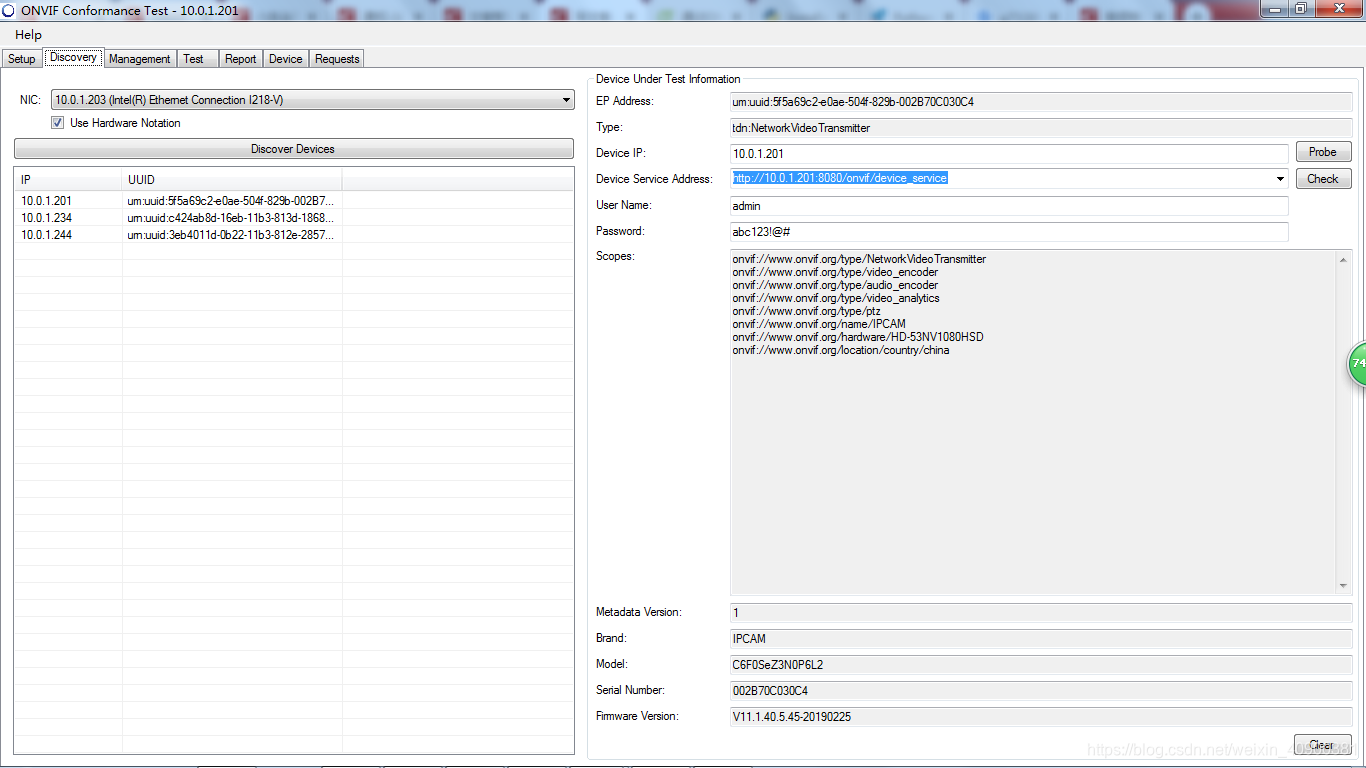Click the UUID column header

pyautogui.click(x=232, y=179)
